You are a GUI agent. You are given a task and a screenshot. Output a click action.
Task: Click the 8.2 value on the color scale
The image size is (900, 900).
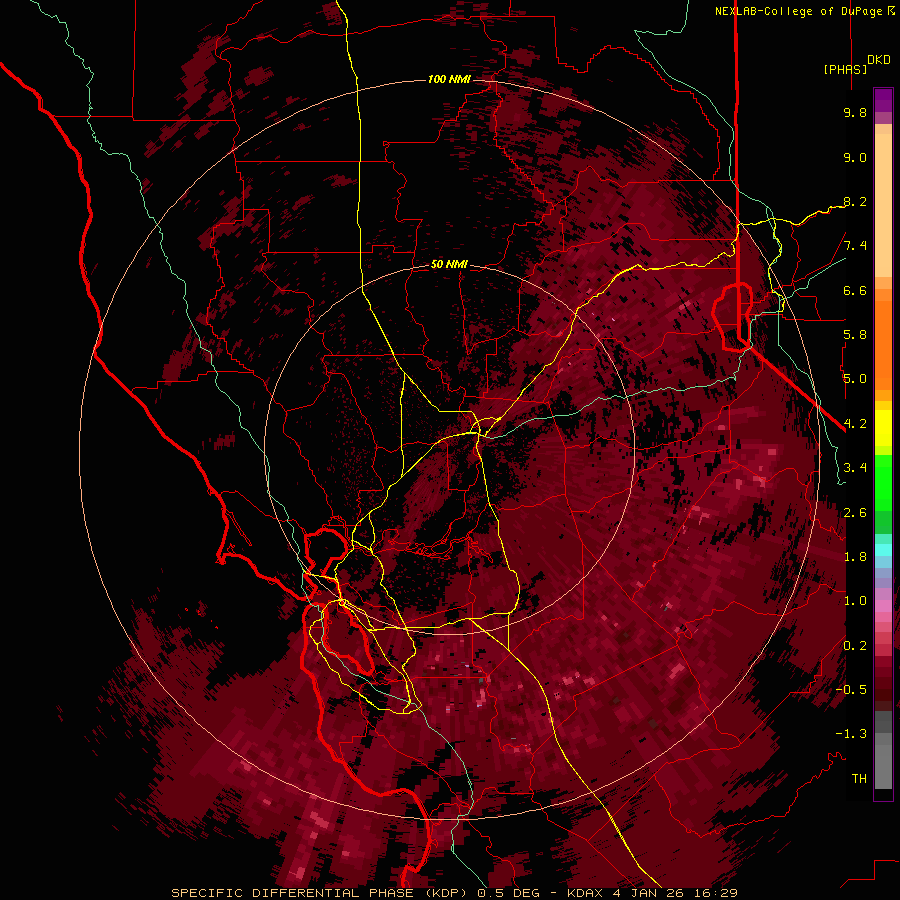pos(855,201)
